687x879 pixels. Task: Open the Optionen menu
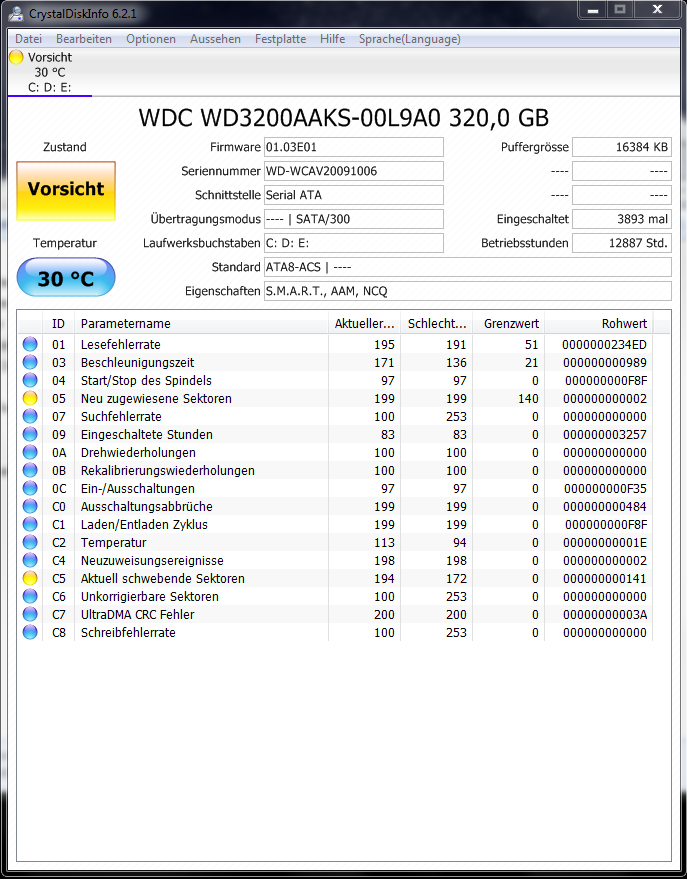pyautogui.click(x=151, y=39)
